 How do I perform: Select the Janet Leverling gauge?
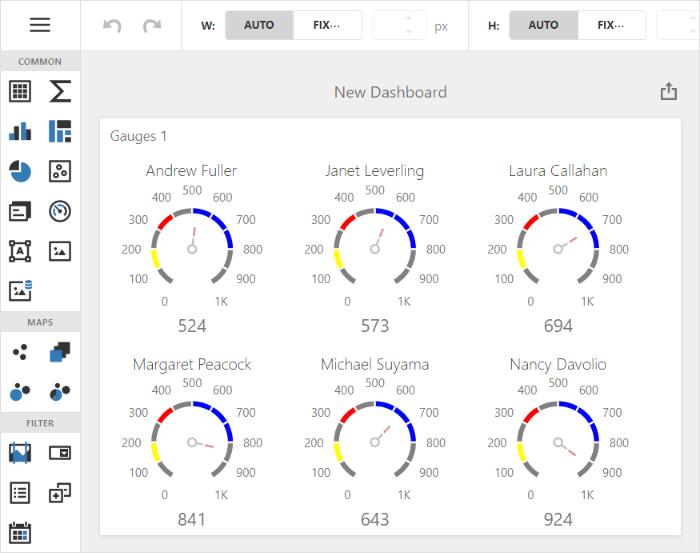click(x=375, y=249)
